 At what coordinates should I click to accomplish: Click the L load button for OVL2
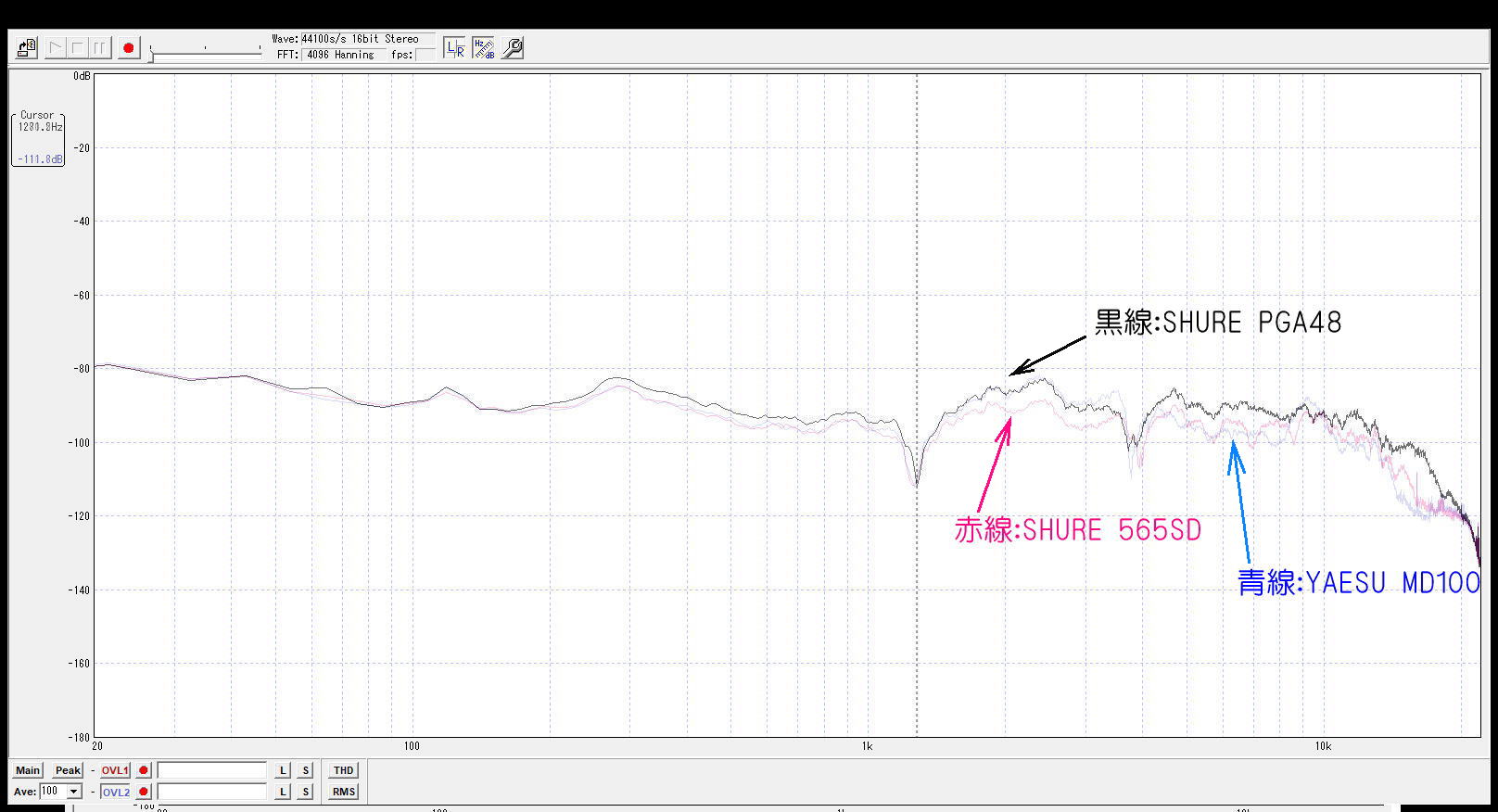click(x=284, y=792)
